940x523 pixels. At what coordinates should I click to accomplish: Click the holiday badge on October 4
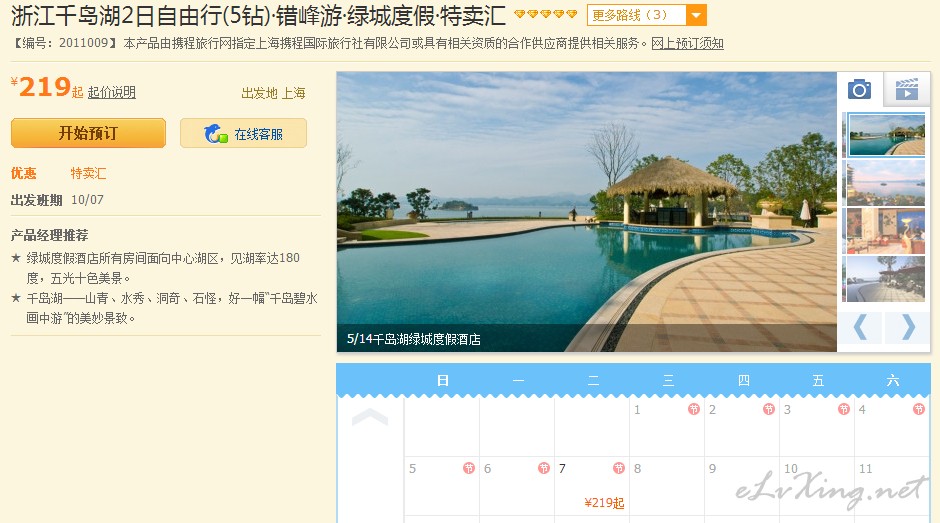918,409
